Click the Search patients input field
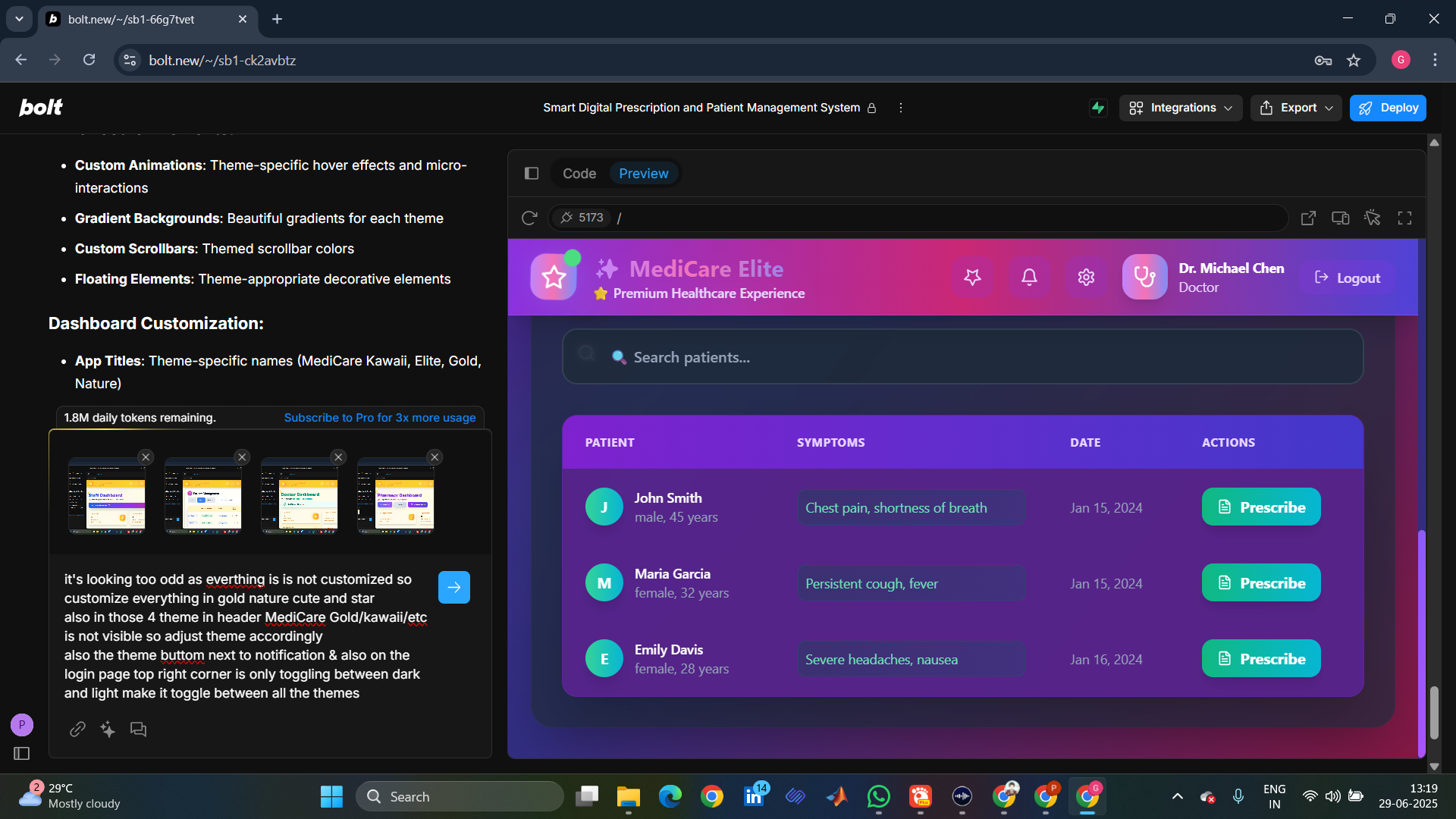Image resolution: width=1456 pixels, height=819 pixels. (962, 357)
